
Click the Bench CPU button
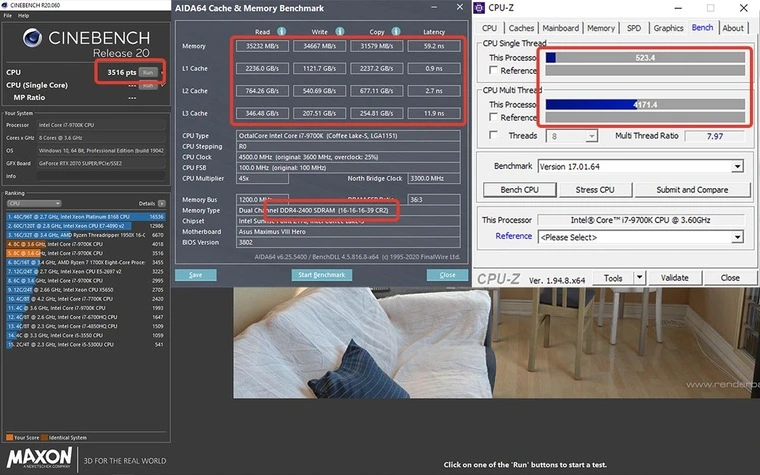pos(518,189)
